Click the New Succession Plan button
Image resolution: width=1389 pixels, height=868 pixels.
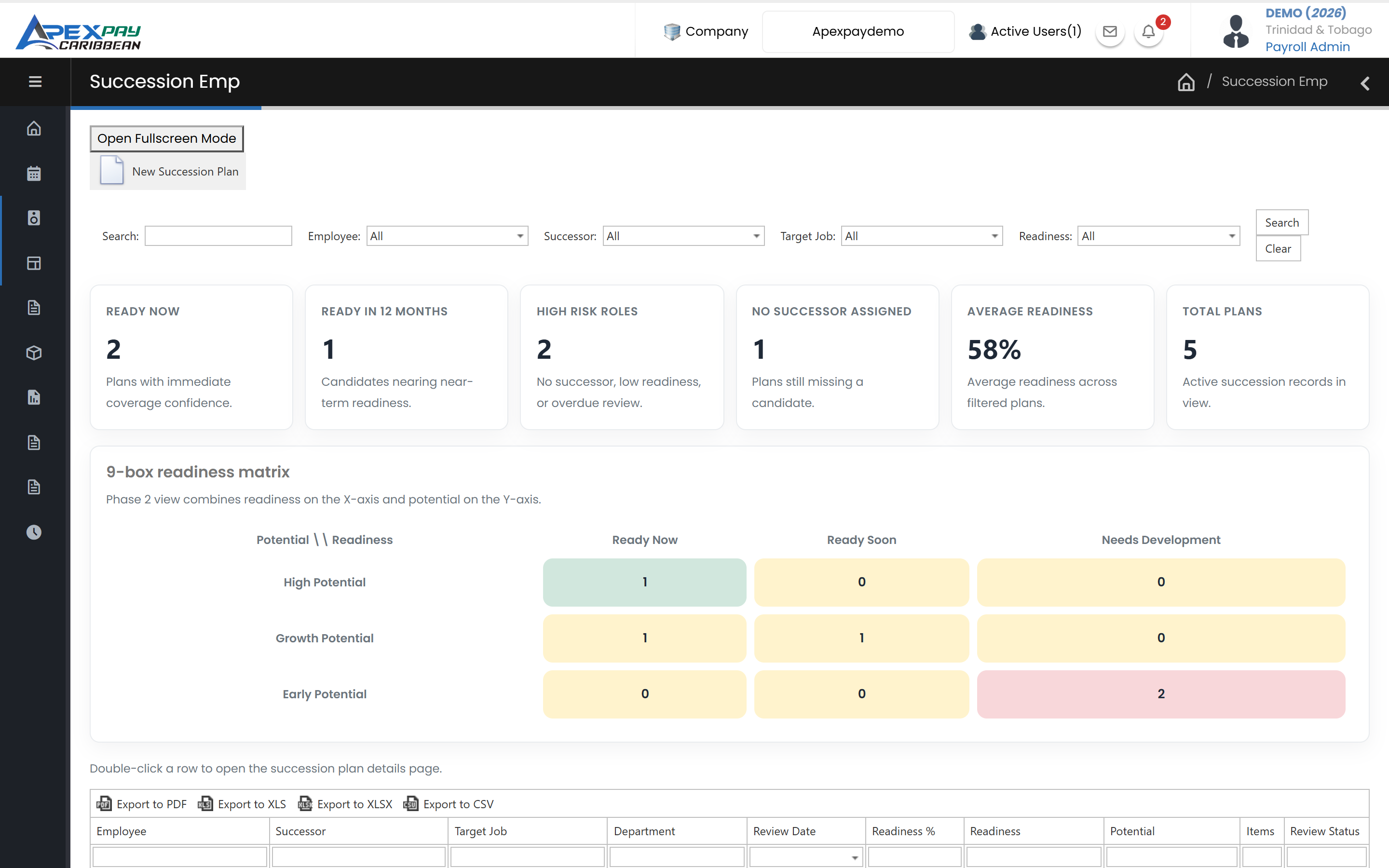[x=168, y=171]
